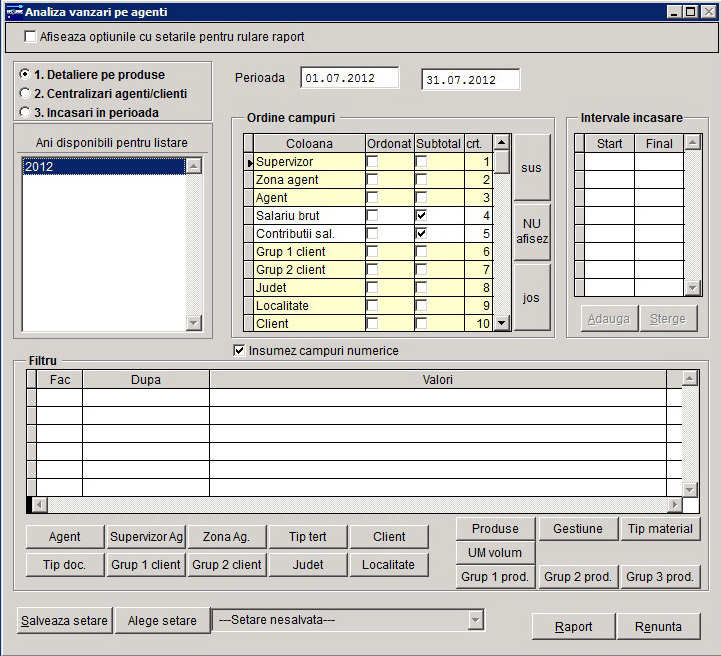
Task: Click the UM volum button
Action: [x=495, y=553]
